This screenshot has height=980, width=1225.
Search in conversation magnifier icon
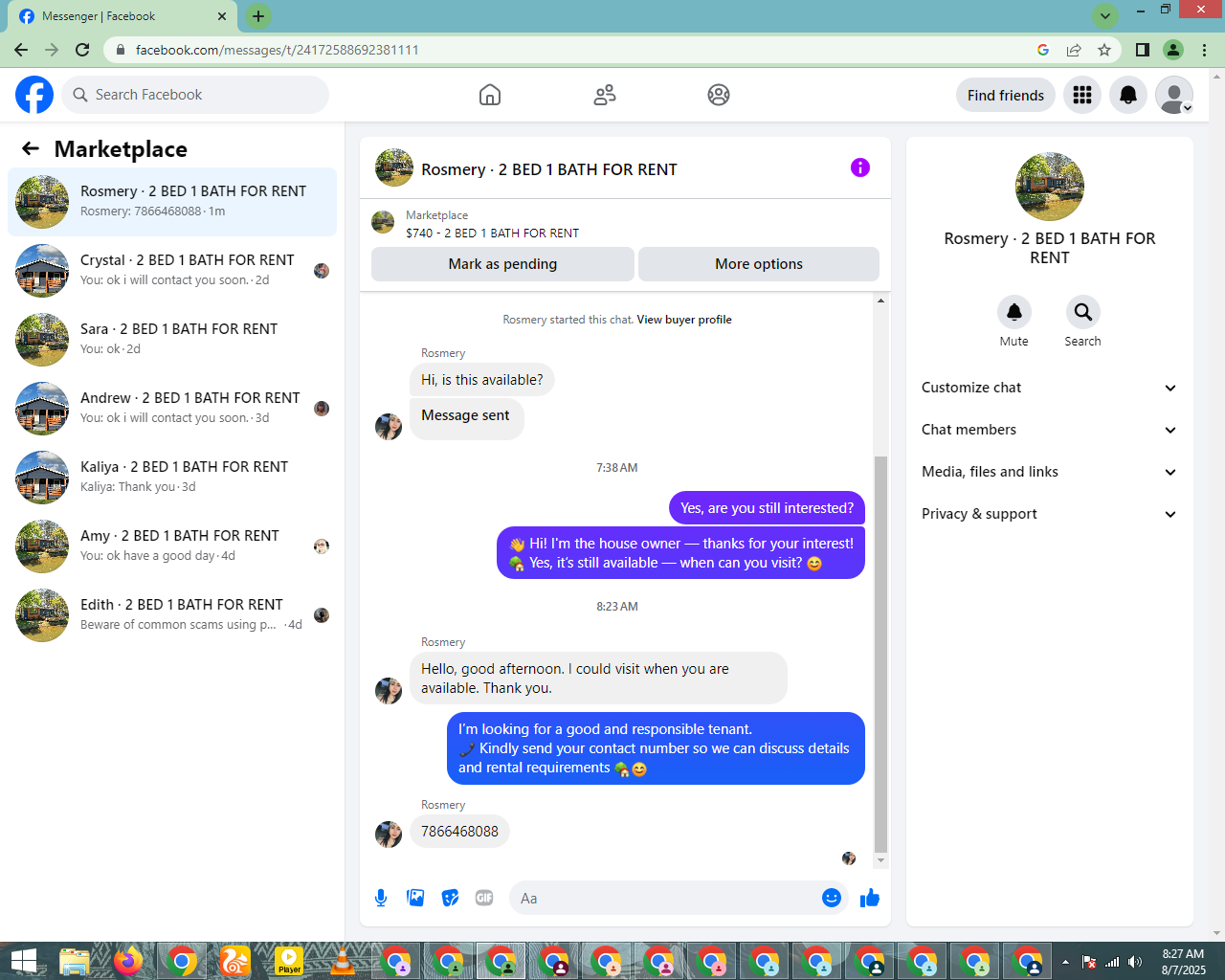[1083, 312]
